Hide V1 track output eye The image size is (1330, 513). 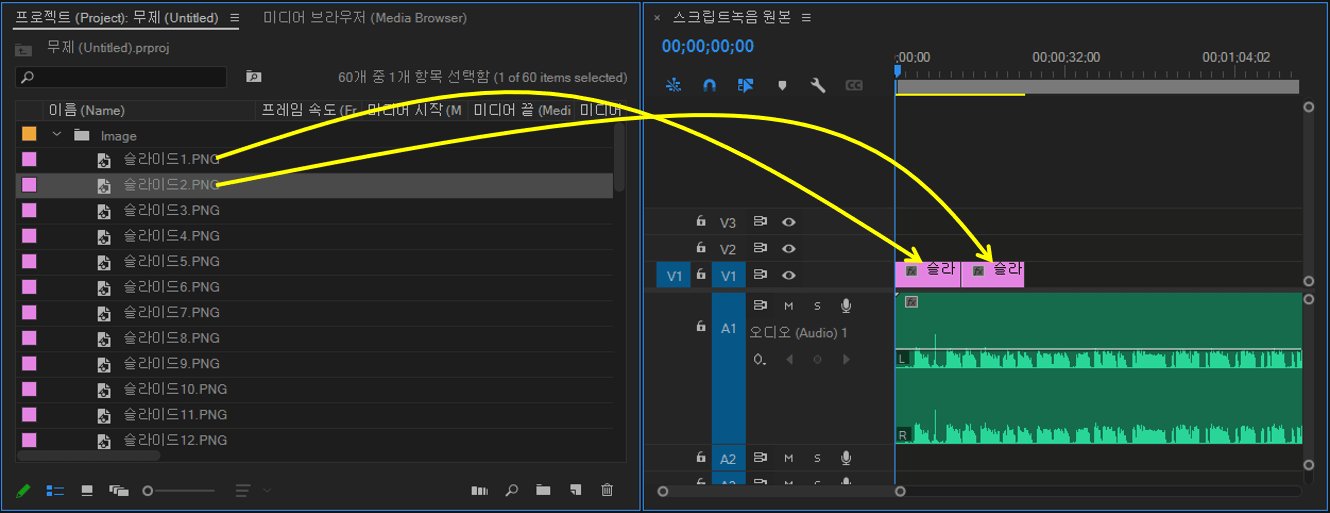789,274
